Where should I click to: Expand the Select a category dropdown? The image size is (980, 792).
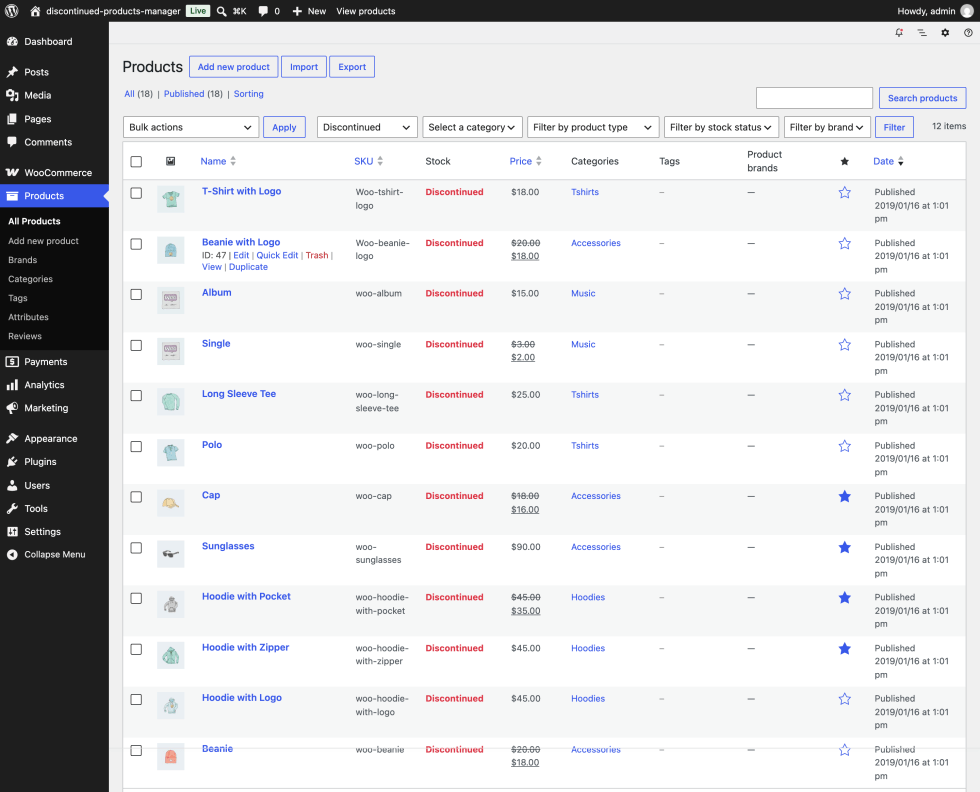tap(472, 127)
